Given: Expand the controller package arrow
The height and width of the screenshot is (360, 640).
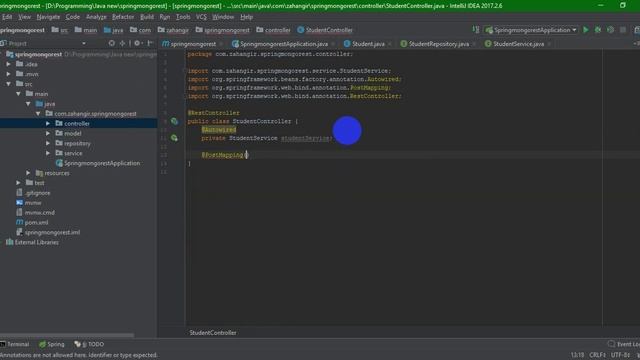Looking at the screenshot, I should click(48, 123).
